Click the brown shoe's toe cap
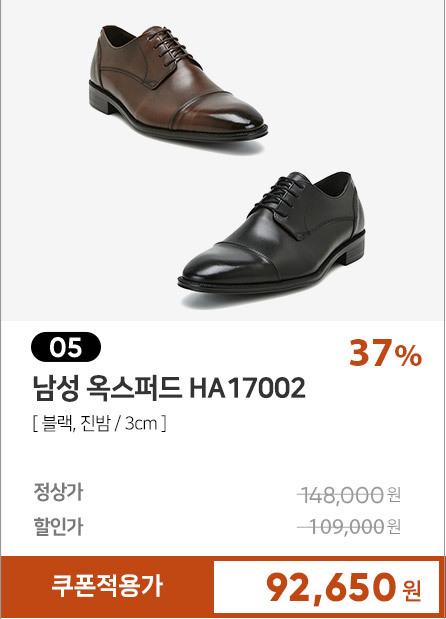This screenshot has width=446, height=619. click(x=219, y=113)
